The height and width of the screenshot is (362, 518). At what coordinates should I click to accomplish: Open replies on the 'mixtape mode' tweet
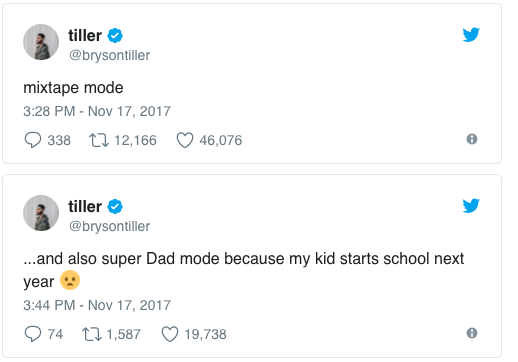pos(33,140)
